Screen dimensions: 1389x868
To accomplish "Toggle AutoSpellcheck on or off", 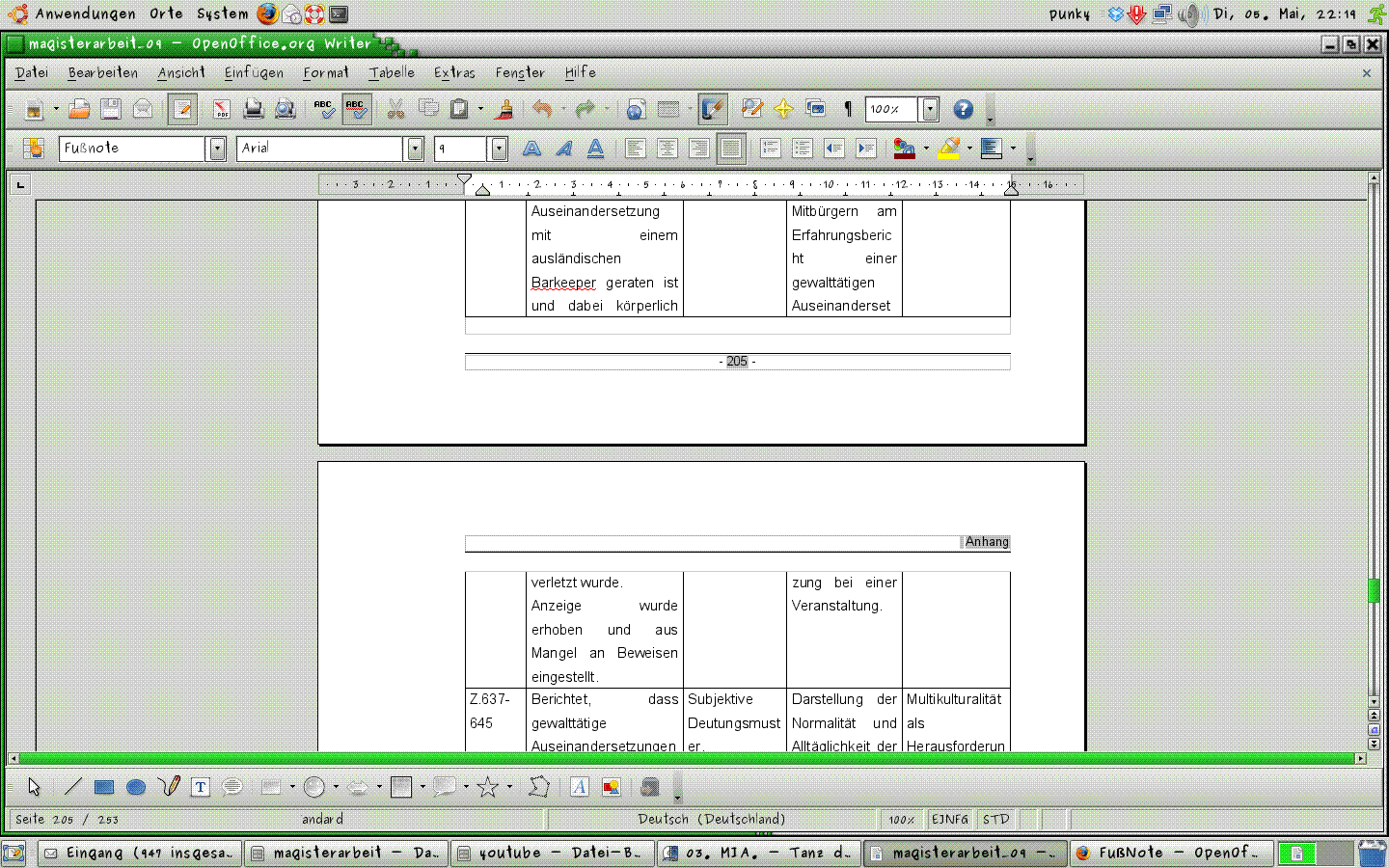I will (x=356, y=110).
